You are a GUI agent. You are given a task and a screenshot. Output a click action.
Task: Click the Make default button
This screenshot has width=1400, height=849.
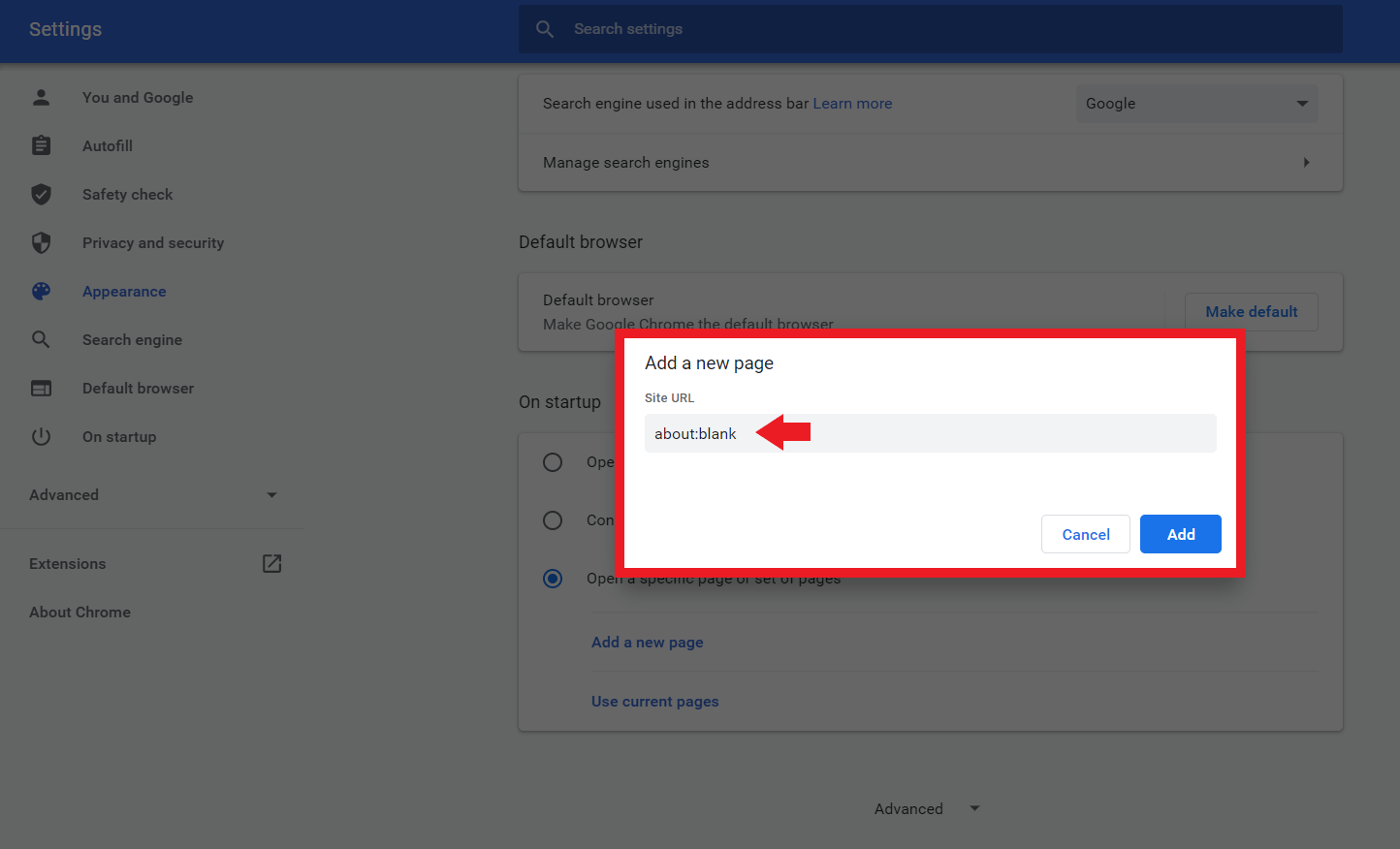pos(1251,311)
